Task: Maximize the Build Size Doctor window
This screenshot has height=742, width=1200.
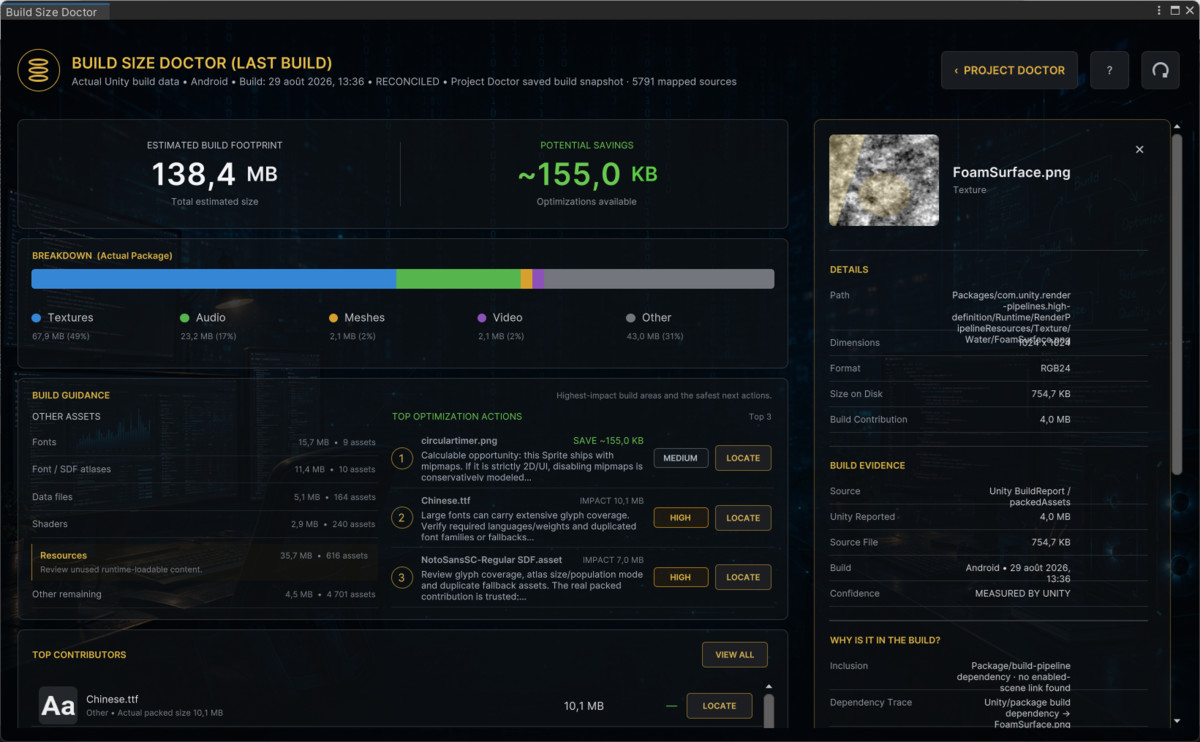Action: click(1174, 10)
